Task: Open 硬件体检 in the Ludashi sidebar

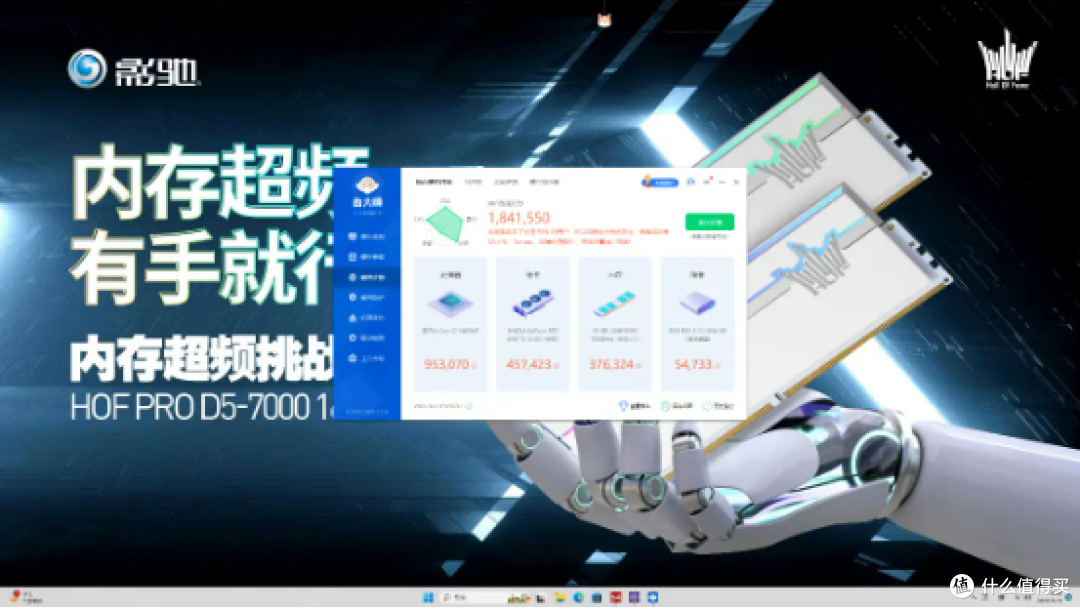Action: click(x=366, y=236)
